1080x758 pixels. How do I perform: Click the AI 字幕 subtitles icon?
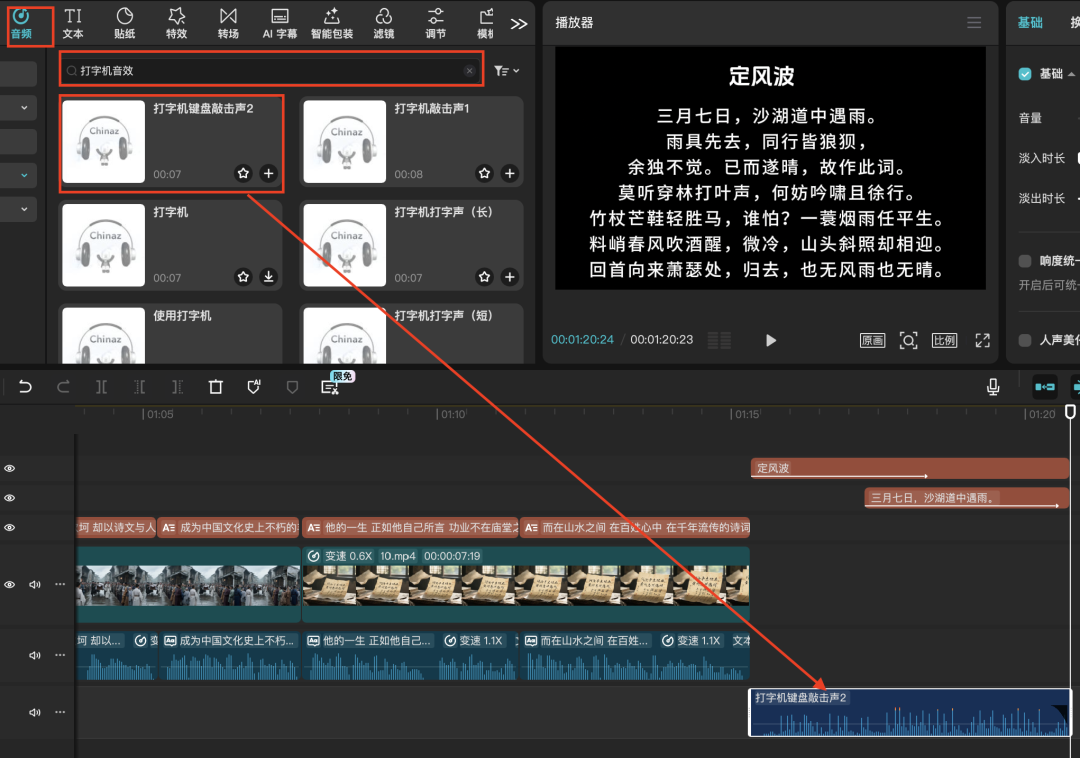[x=280, y=22]
